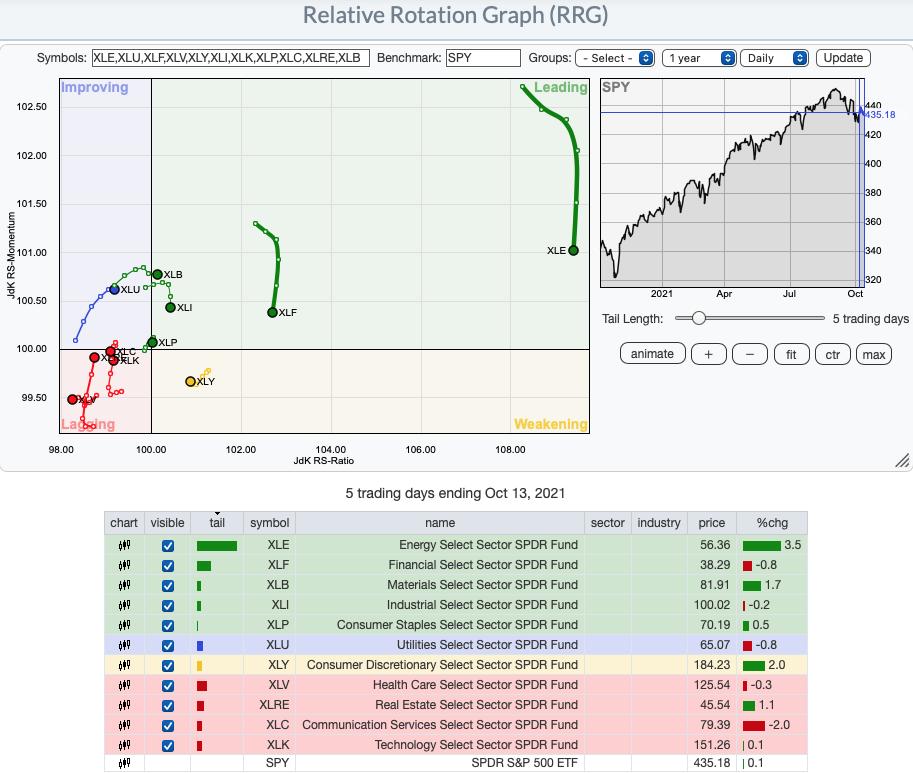Screen dimensions: 913x773
Task: Click the max button
Action: click(874, 354)
